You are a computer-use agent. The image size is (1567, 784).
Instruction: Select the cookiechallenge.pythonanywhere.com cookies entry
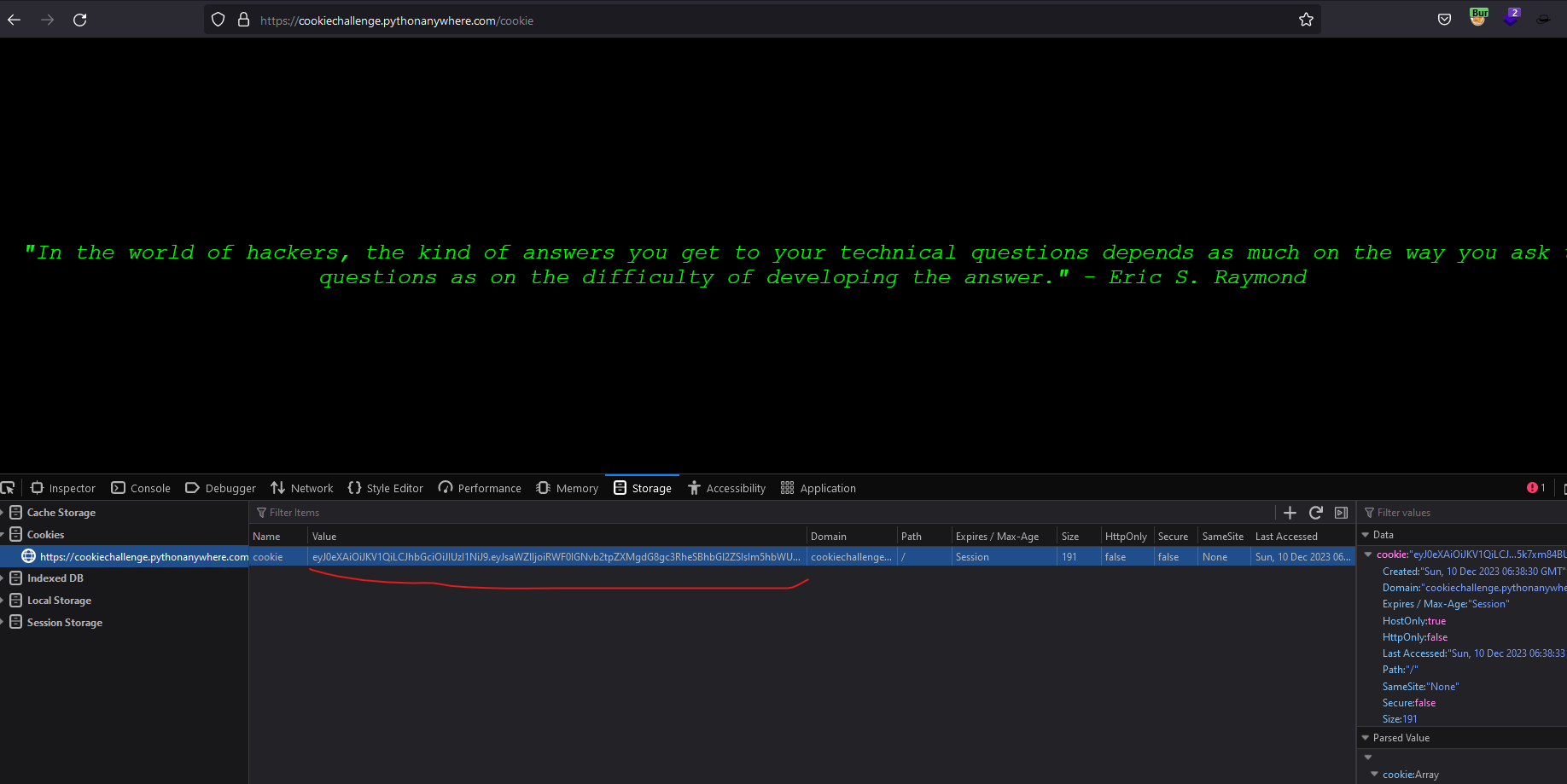[x=137, y=557]
